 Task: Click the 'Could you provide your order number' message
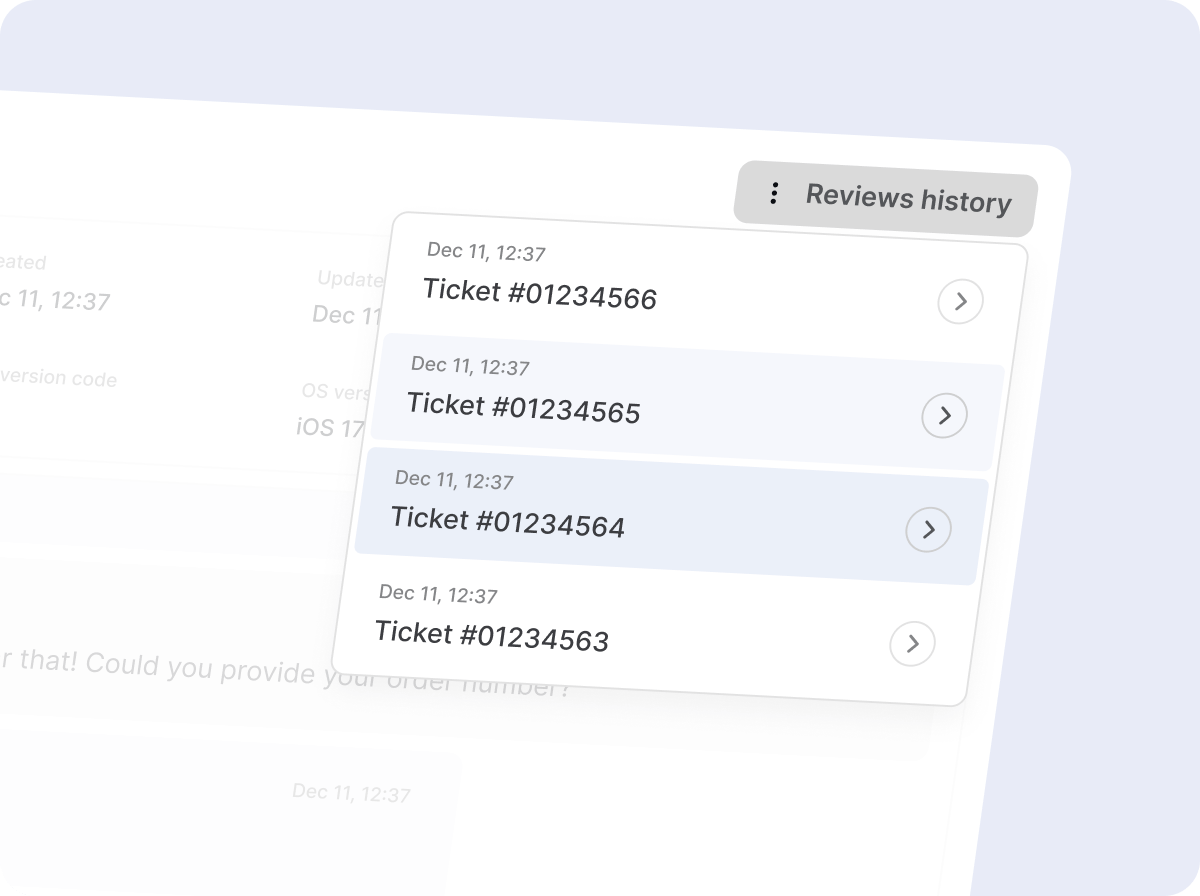pyautogui.click(x=285, y=671)
